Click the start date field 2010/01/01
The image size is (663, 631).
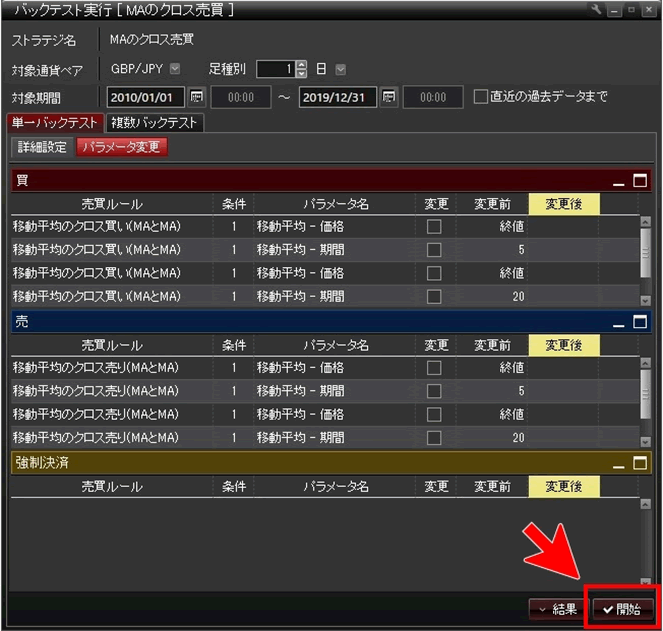[x=145, y=97]
